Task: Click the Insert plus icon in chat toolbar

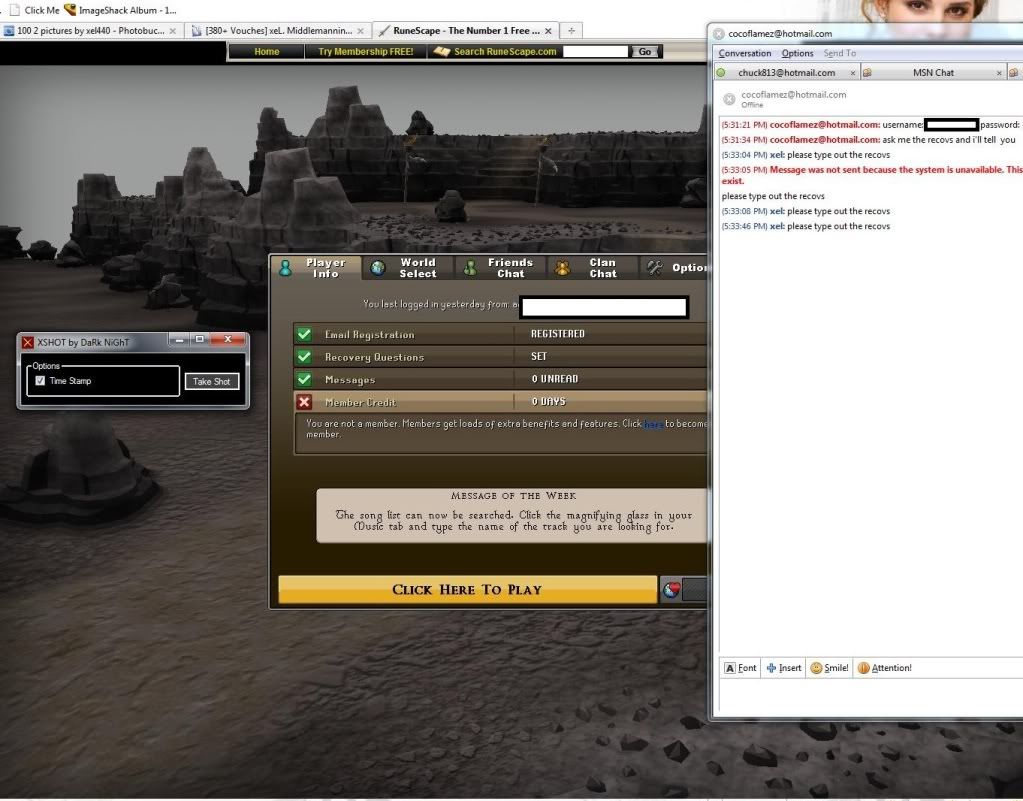Action: pos(771,668)
